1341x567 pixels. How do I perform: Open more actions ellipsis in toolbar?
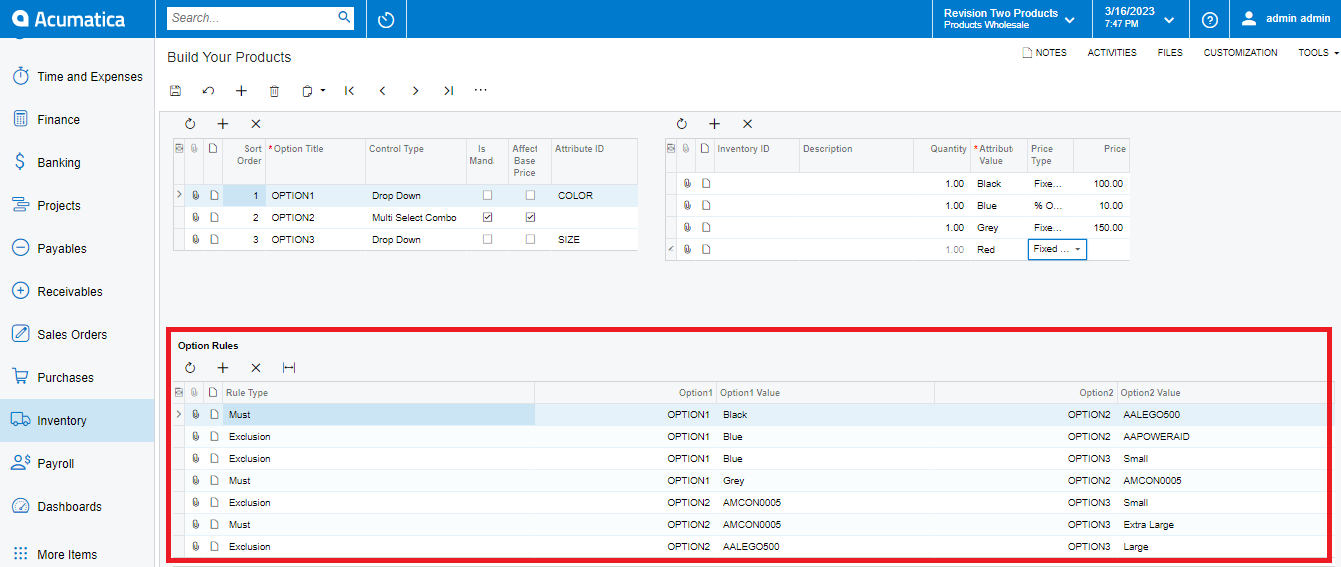click(481, 91)
